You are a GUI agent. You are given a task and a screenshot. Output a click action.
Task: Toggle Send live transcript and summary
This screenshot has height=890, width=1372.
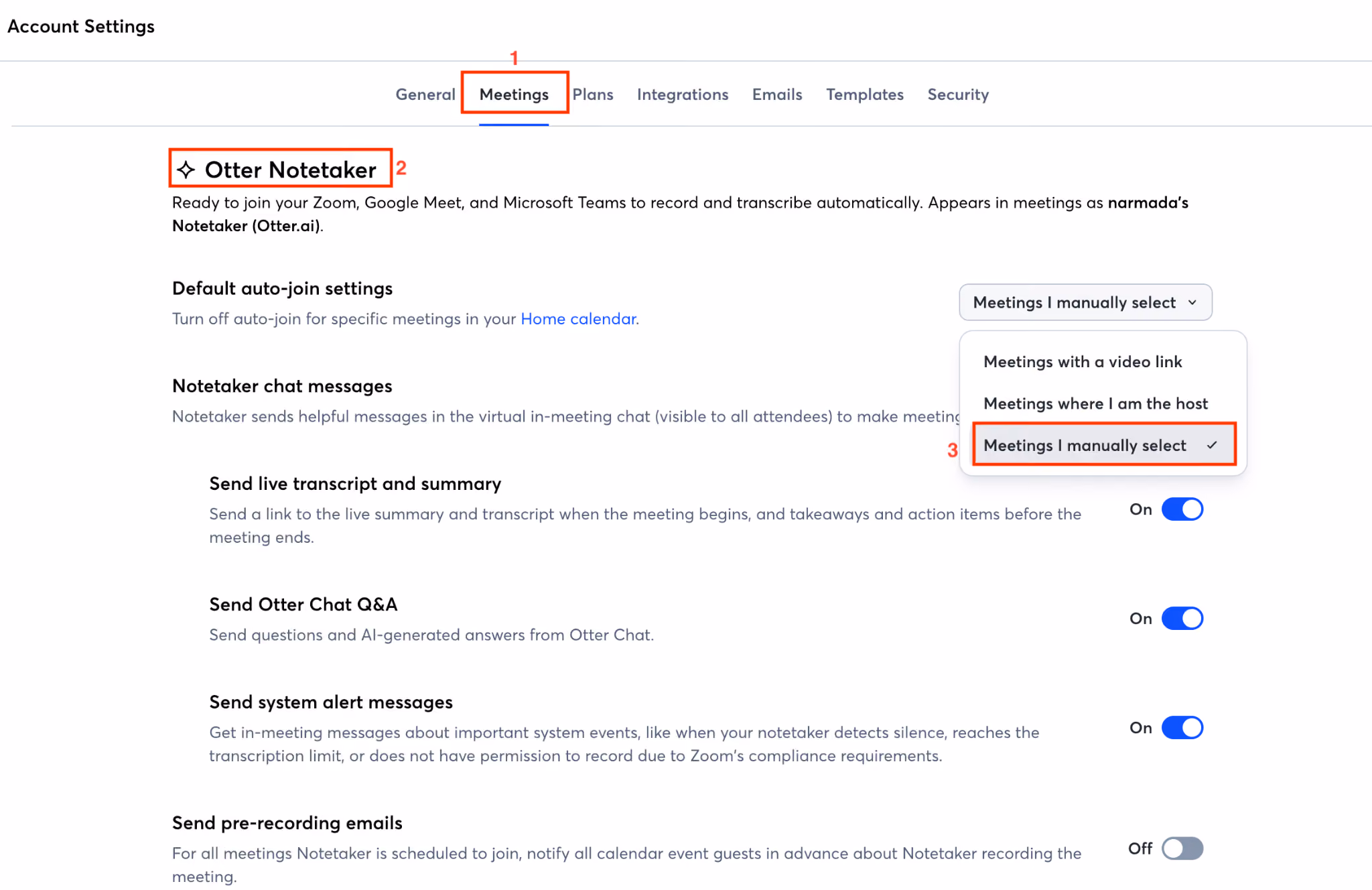coord(1182,509)
